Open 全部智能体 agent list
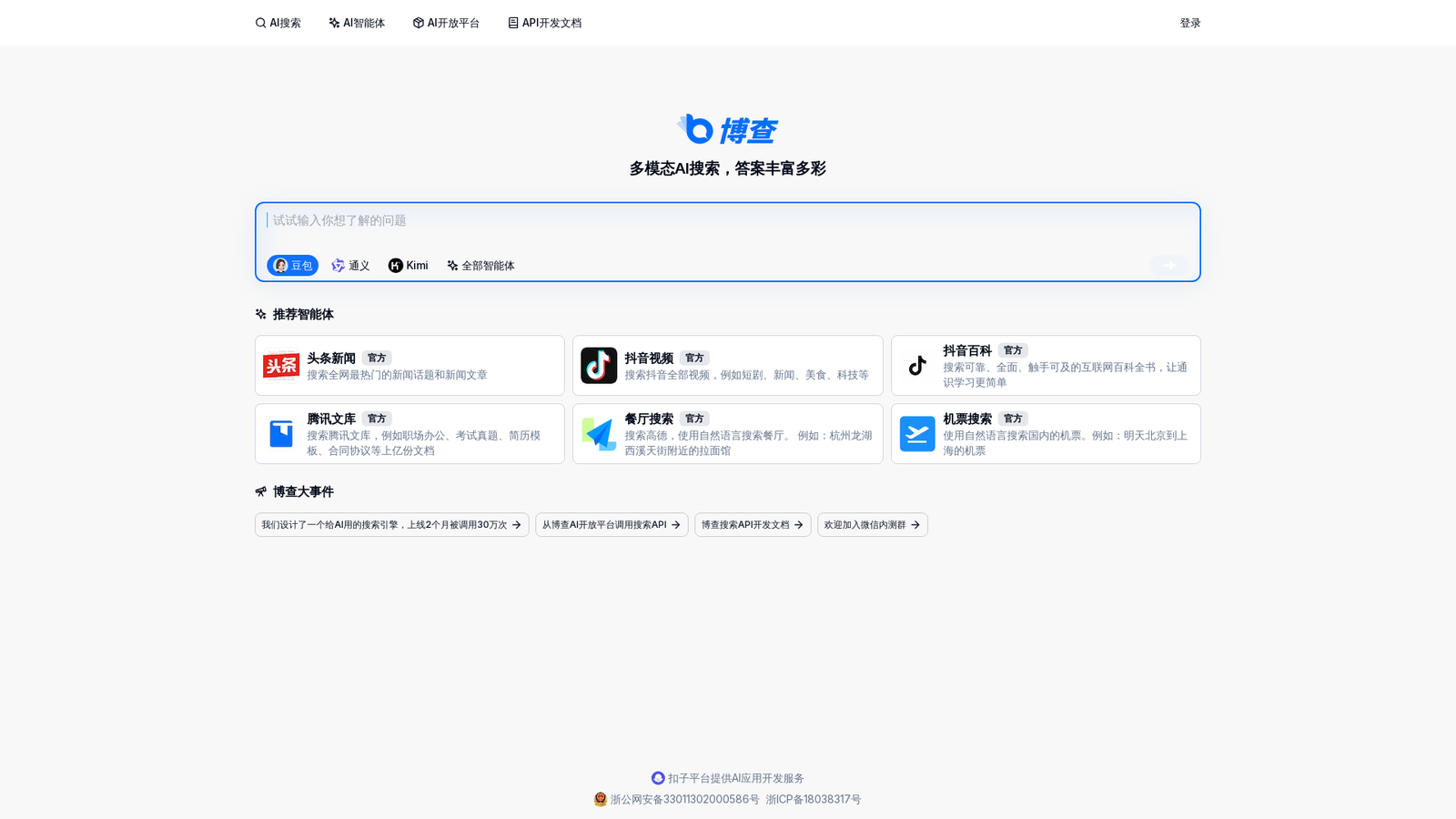 click(x=480, y=266)
